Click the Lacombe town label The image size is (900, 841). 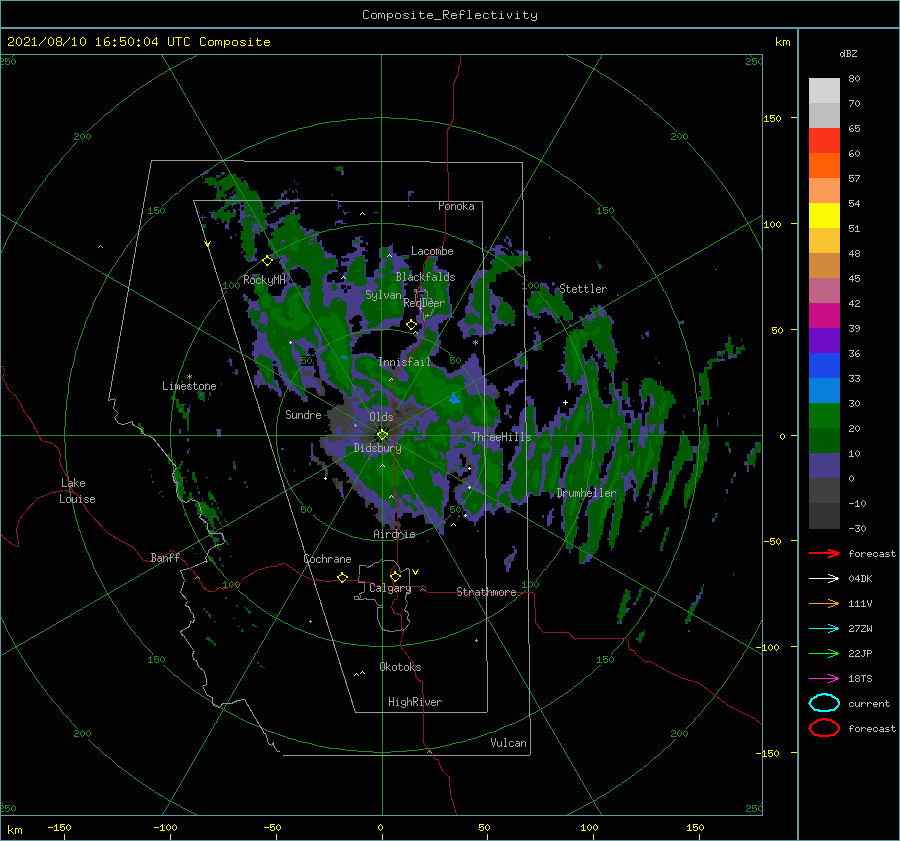point(432,251)
